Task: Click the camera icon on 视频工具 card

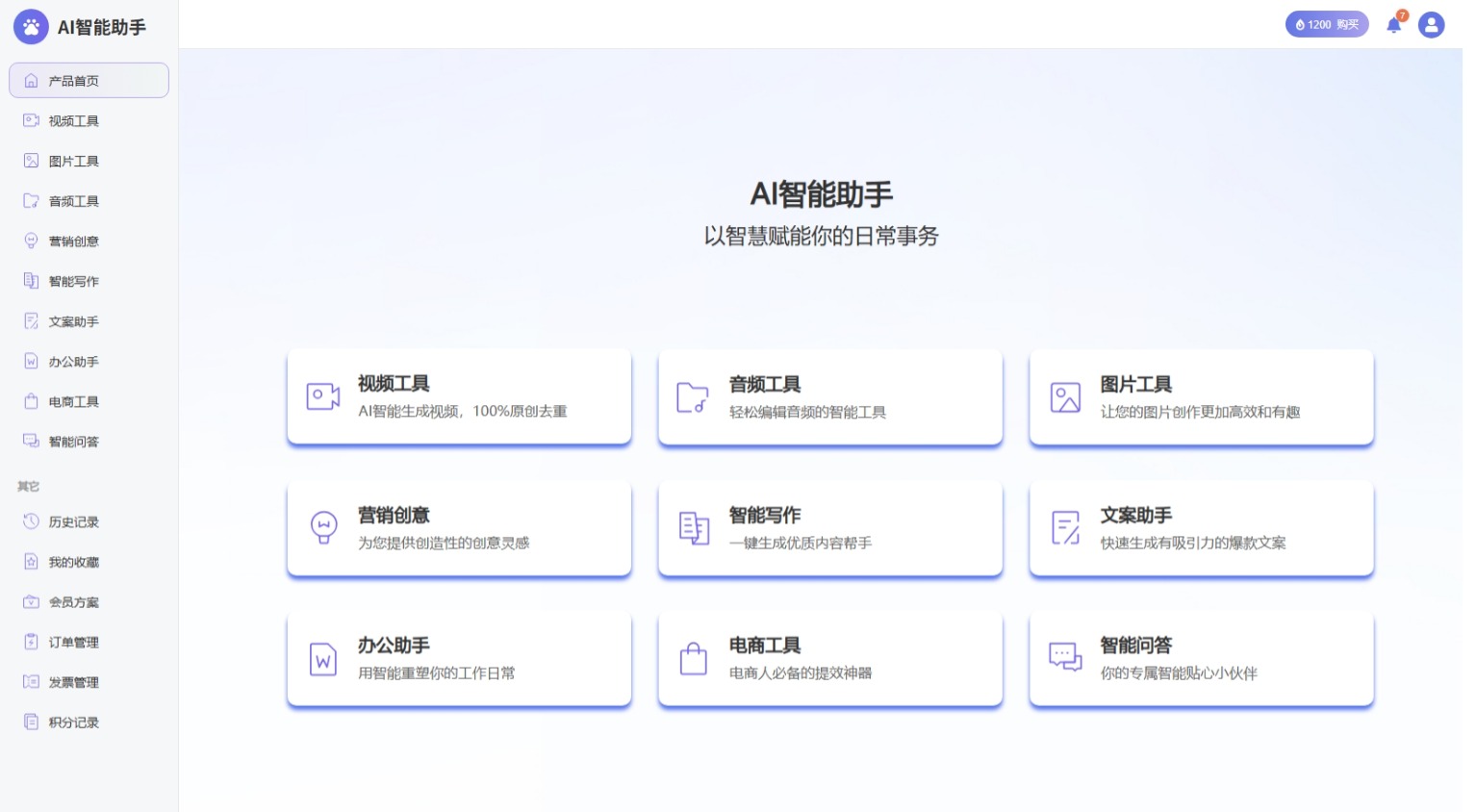Action: click(322, 396)
